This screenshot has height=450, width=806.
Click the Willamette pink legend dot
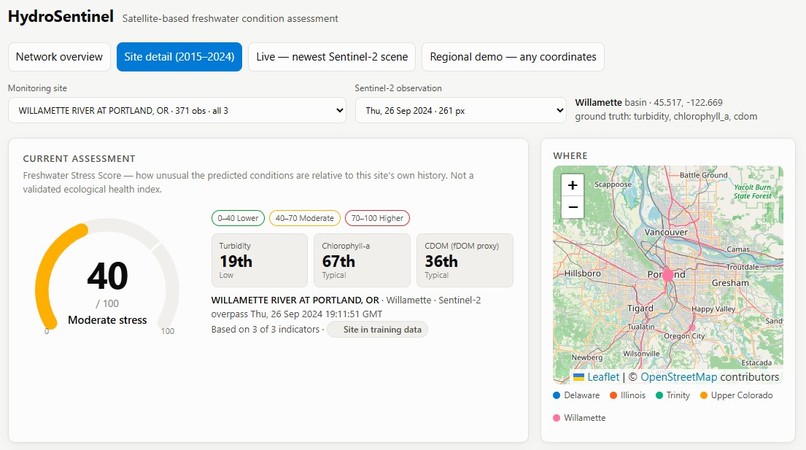click(556, 418)
